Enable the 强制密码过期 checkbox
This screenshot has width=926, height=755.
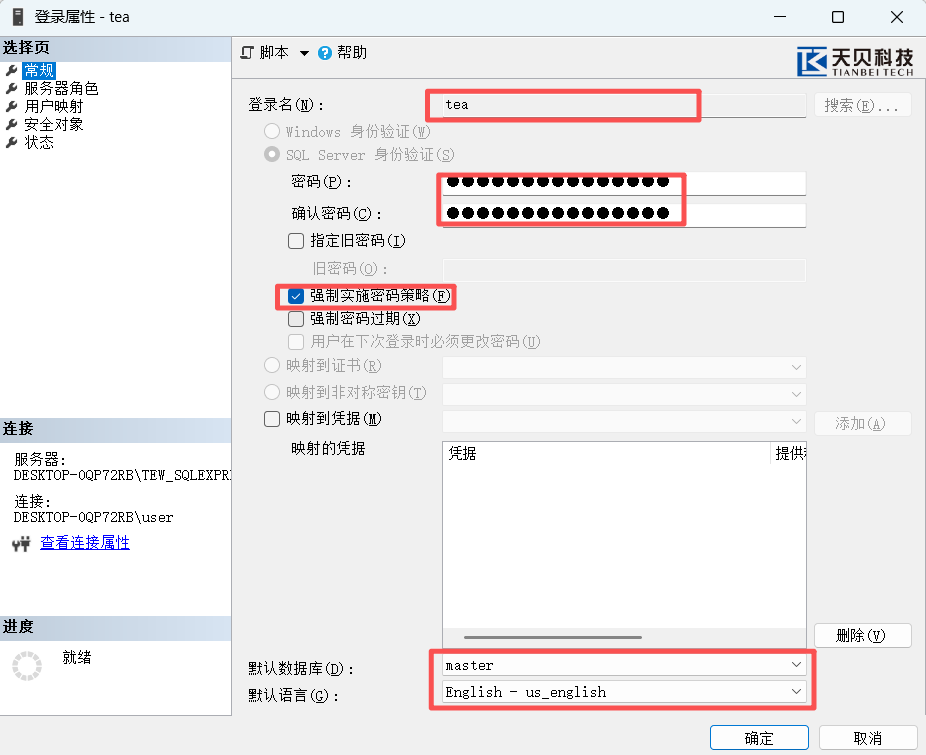pos(296,319)
